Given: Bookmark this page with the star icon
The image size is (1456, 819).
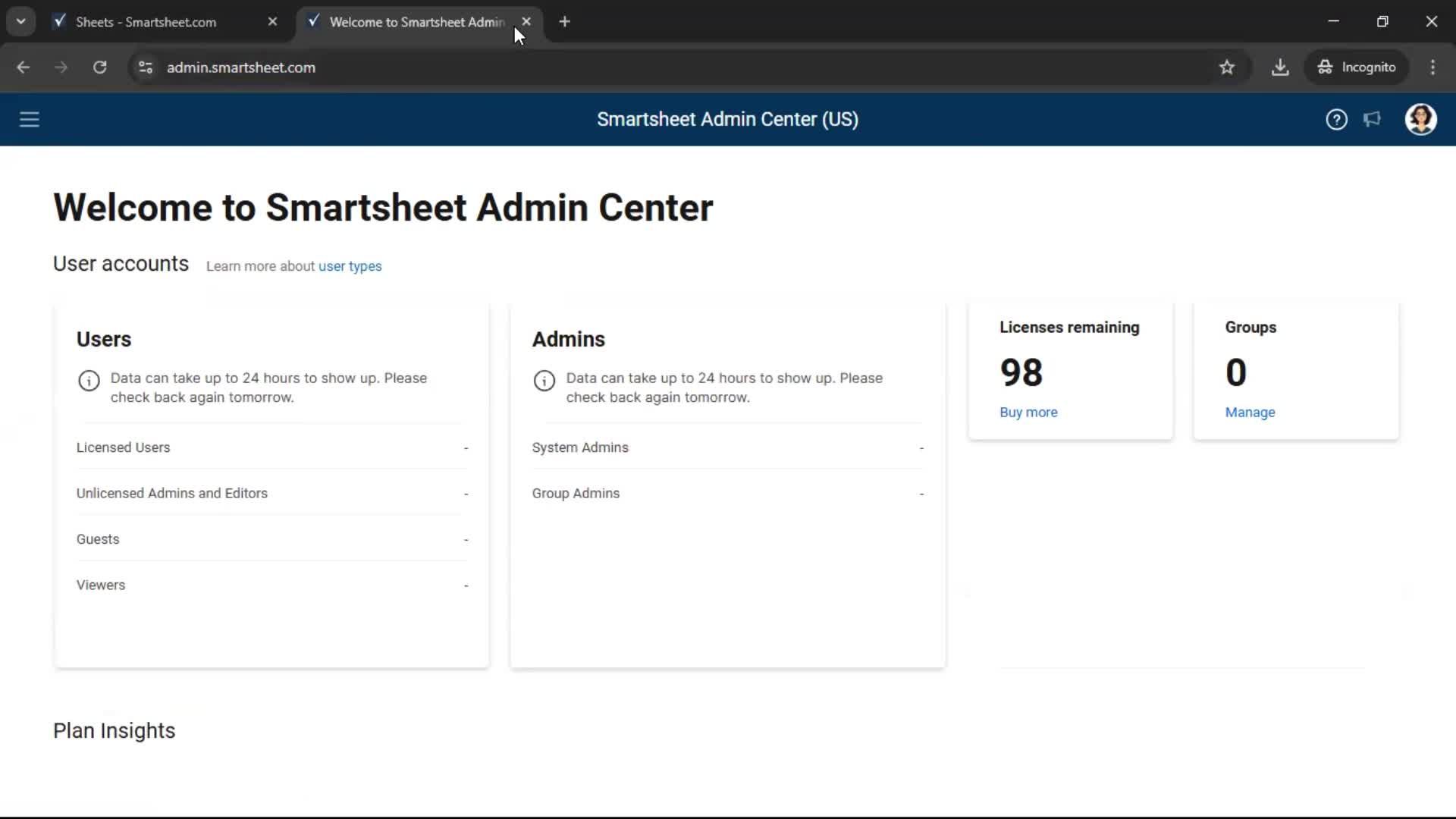Looking at the screenshot, I should 1227,67.
